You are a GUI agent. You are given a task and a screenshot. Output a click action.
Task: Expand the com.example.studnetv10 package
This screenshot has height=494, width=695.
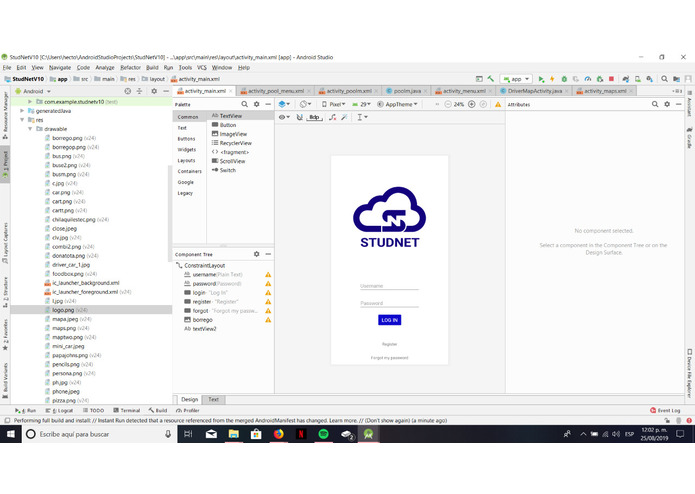click(x=30, y=101)
